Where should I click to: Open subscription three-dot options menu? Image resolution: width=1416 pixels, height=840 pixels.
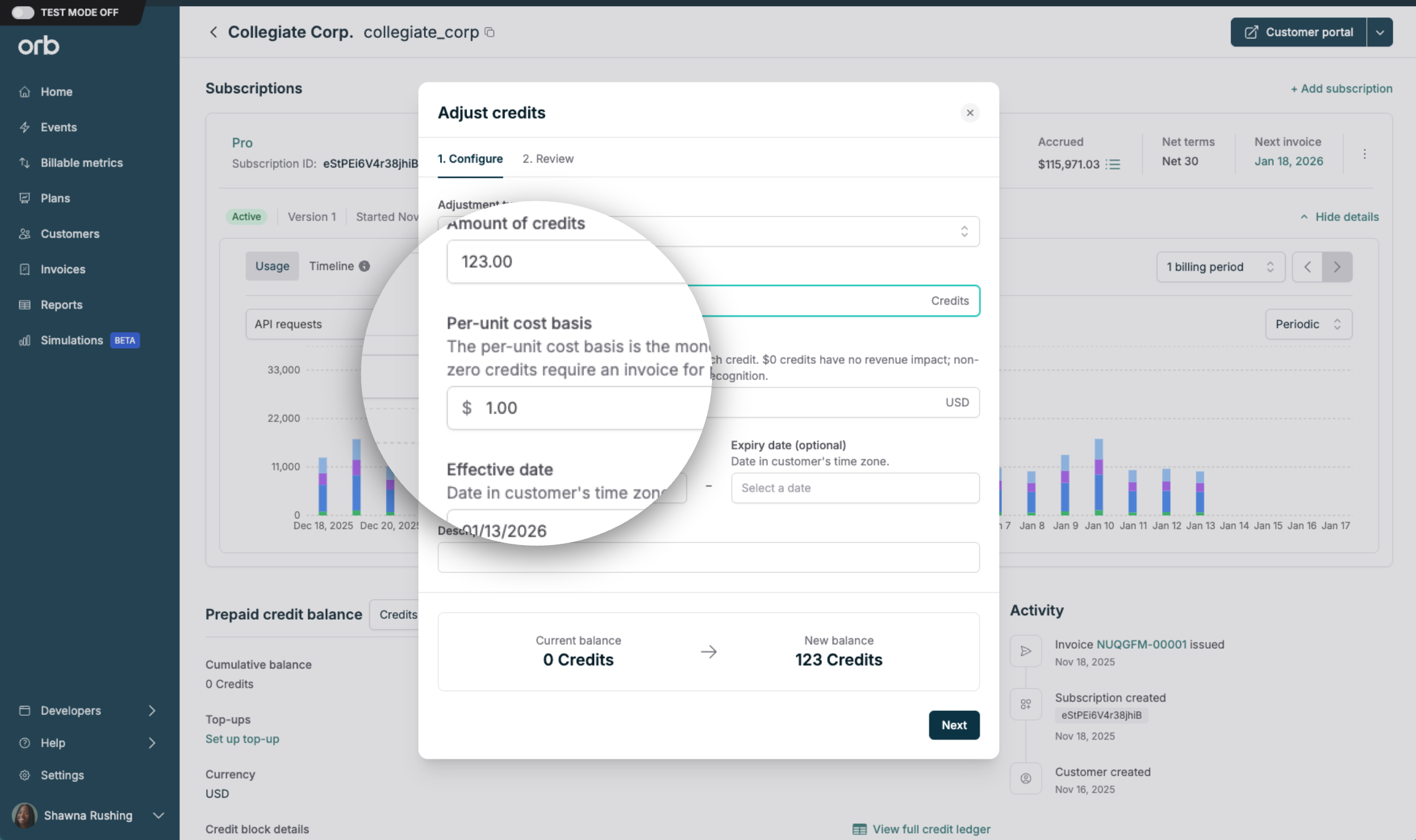(x=1364, y=154)
